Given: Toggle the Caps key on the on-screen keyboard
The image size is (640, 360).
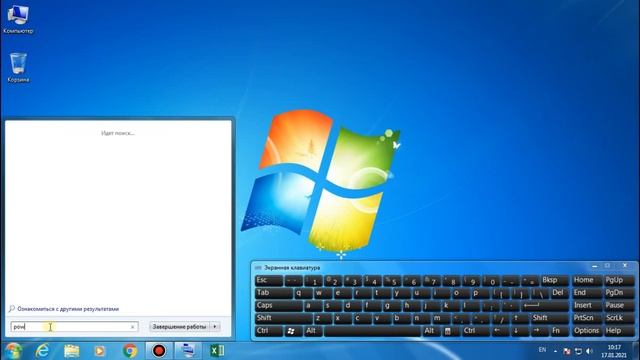Looking at the screenshot, I should click(x=278, y=306).
